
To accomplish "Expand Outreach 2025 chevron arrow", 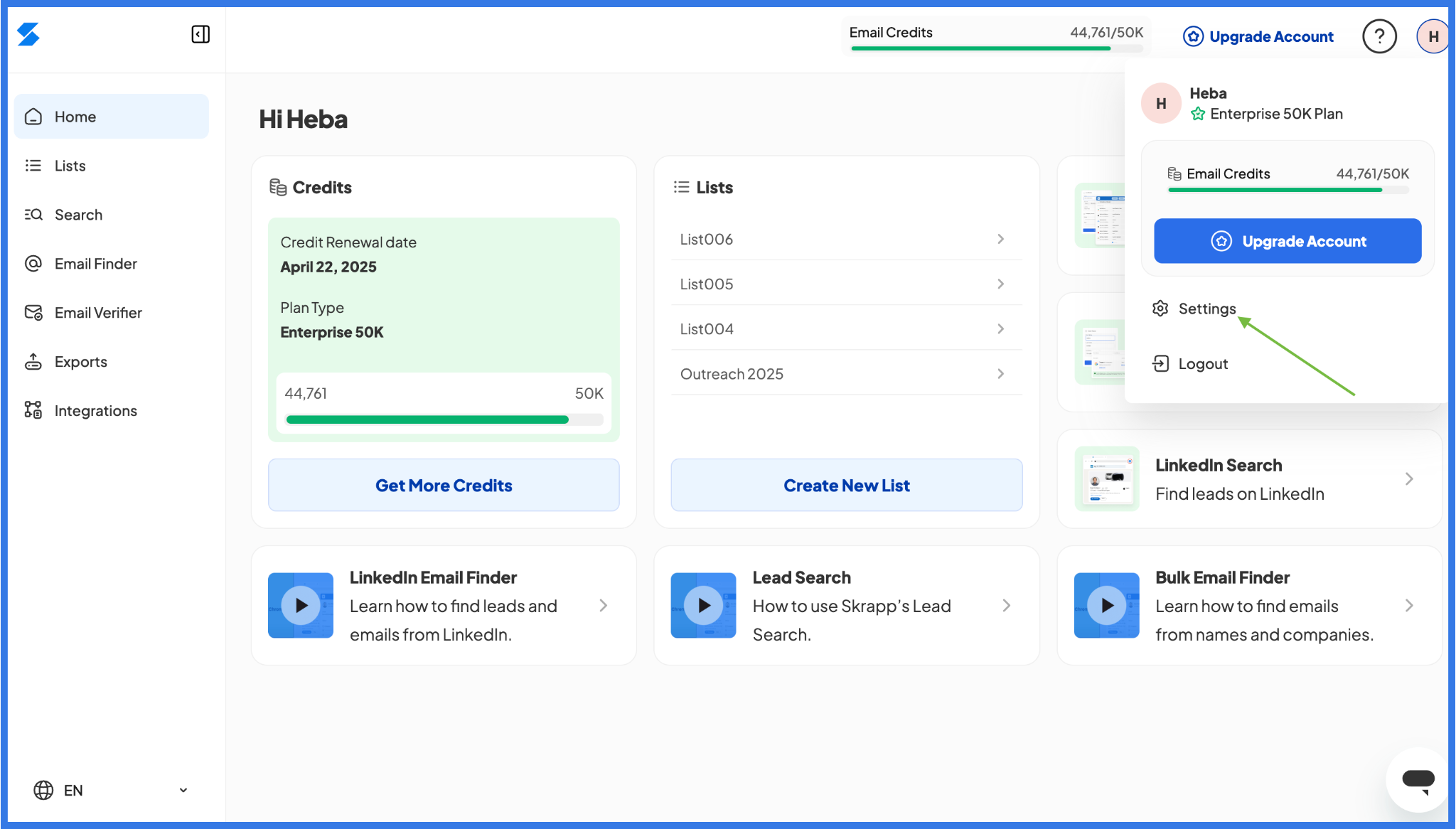I will click(1000, 373).
